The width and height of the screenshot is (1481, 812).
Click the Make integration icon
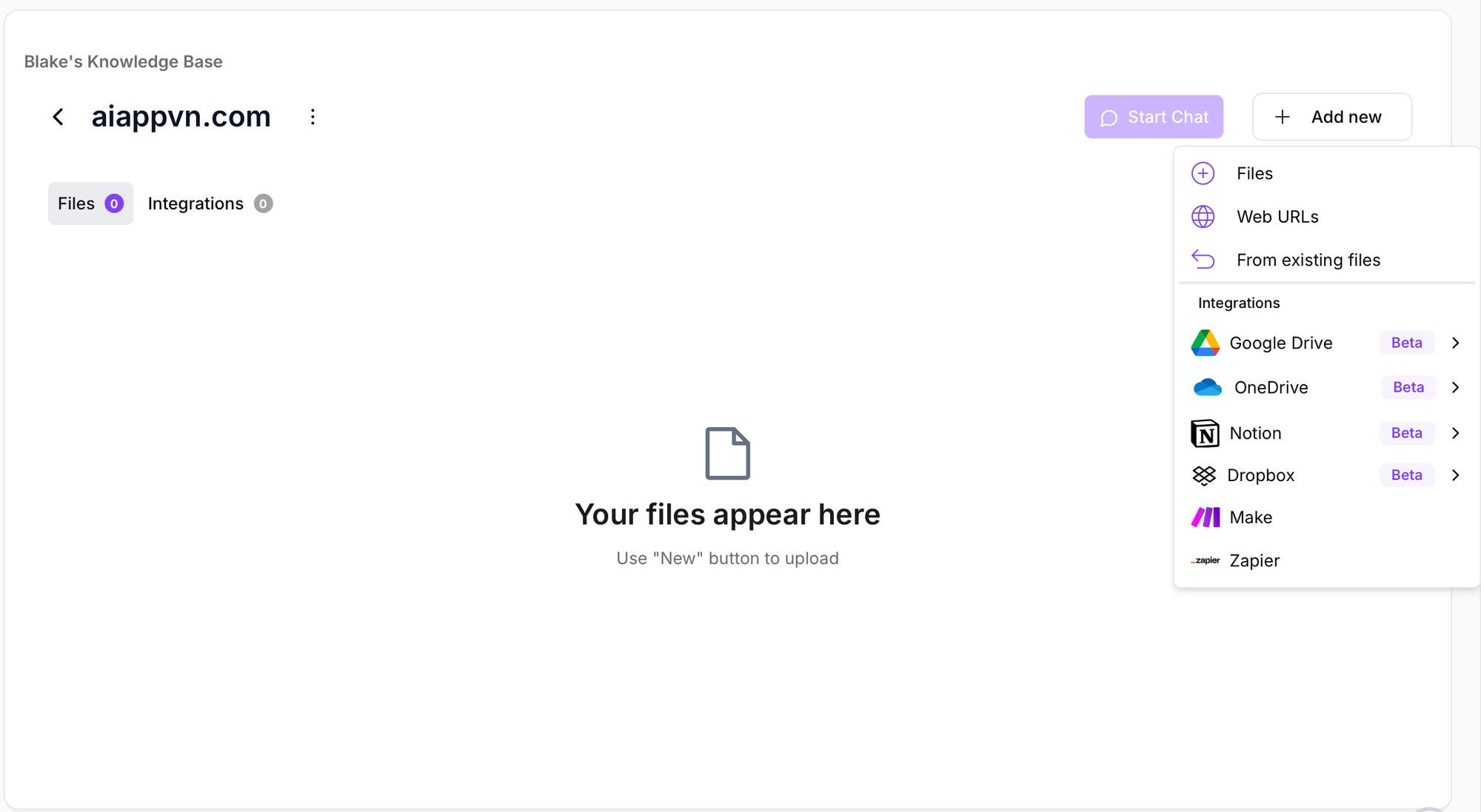click(1205, 517)
